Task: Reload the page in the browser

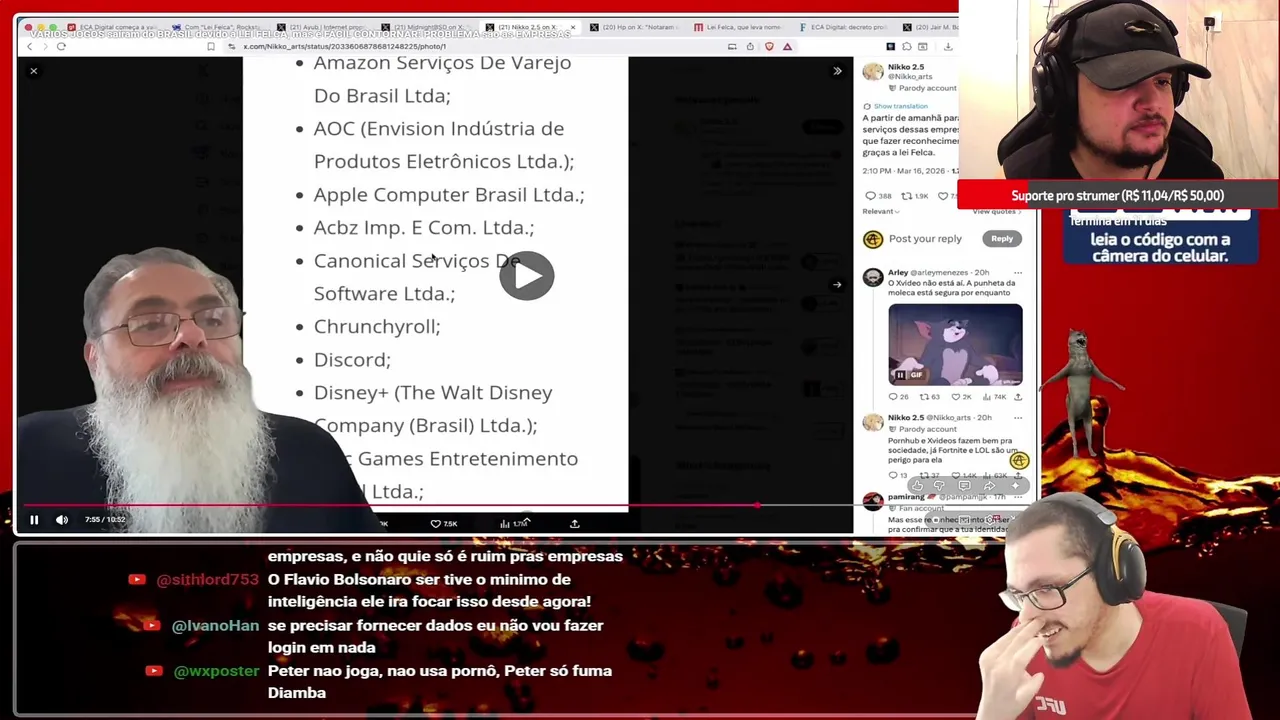Action: pyautogui.click(x=61, y=46)
